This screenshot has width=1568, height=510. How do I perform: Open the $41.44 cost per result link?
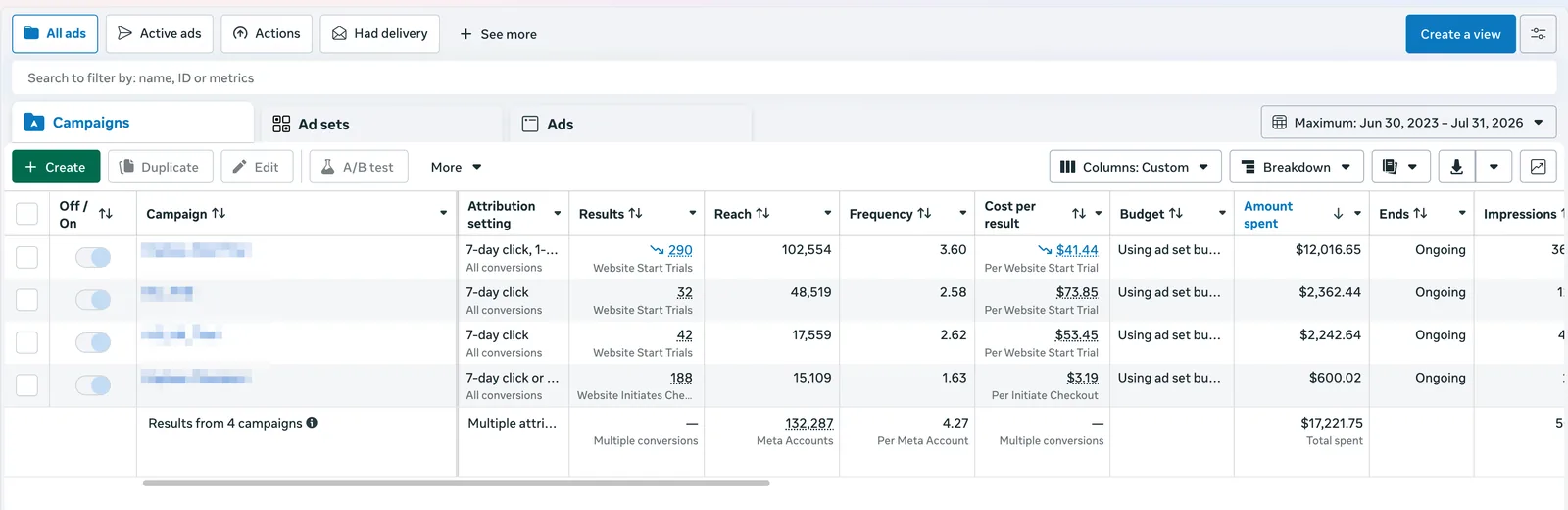[1077, 250]
